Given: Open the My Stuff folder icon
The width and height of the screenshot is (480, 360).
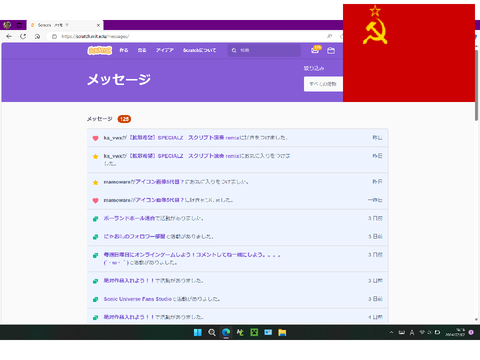Looking at the screenshot, I should tap(331, 50).
